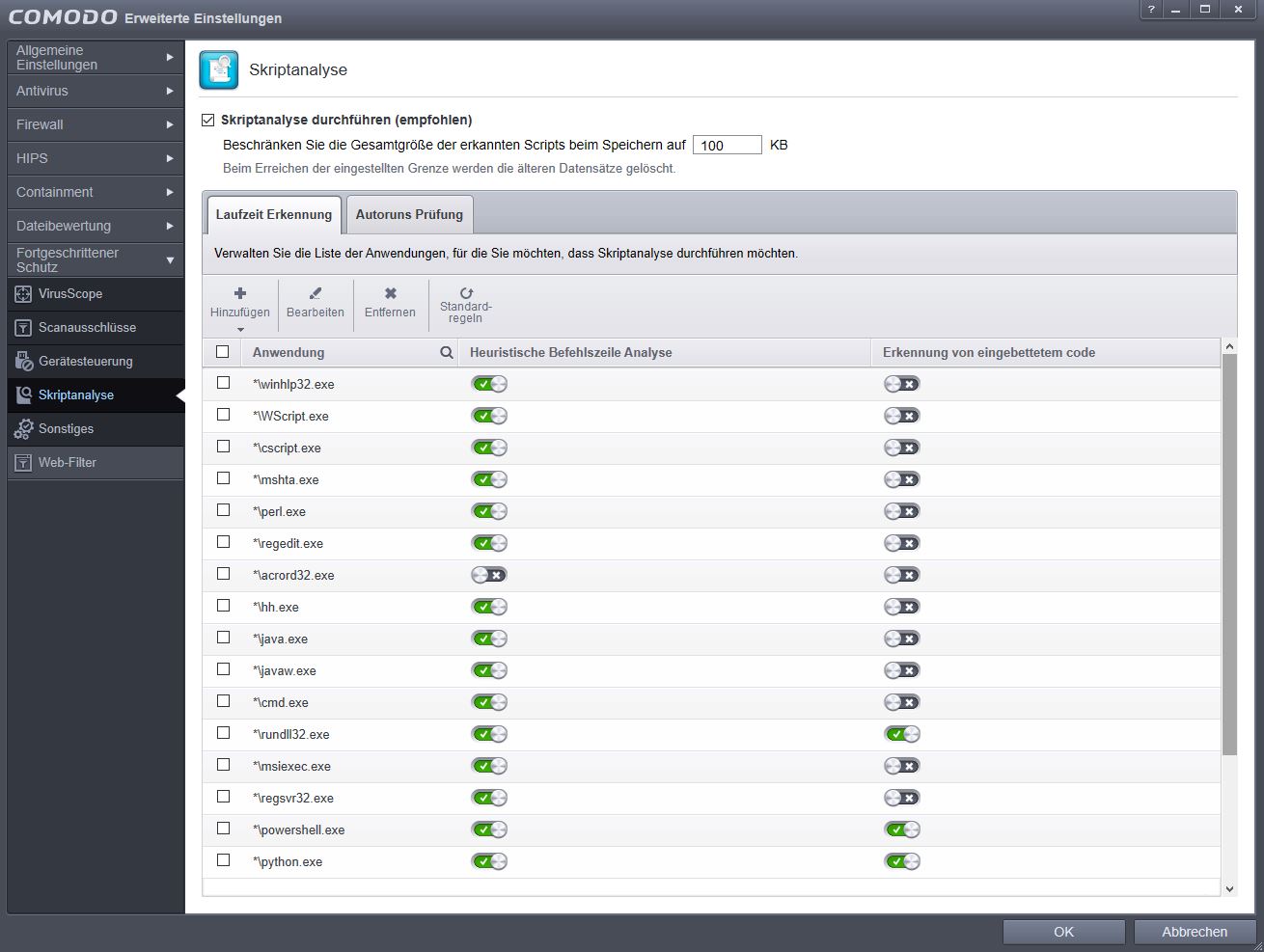The height and width of the screenshot is (952, 1264).
Task: Open the Hinzufügen dropdown arrow
Action: 240,329
